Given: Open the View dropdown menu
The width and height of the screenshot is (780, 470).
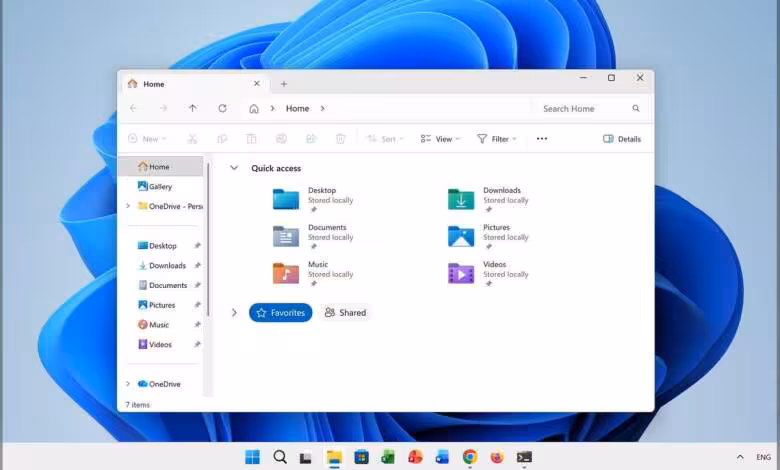Looking at the screenshot, I should [x=440, y=139].
